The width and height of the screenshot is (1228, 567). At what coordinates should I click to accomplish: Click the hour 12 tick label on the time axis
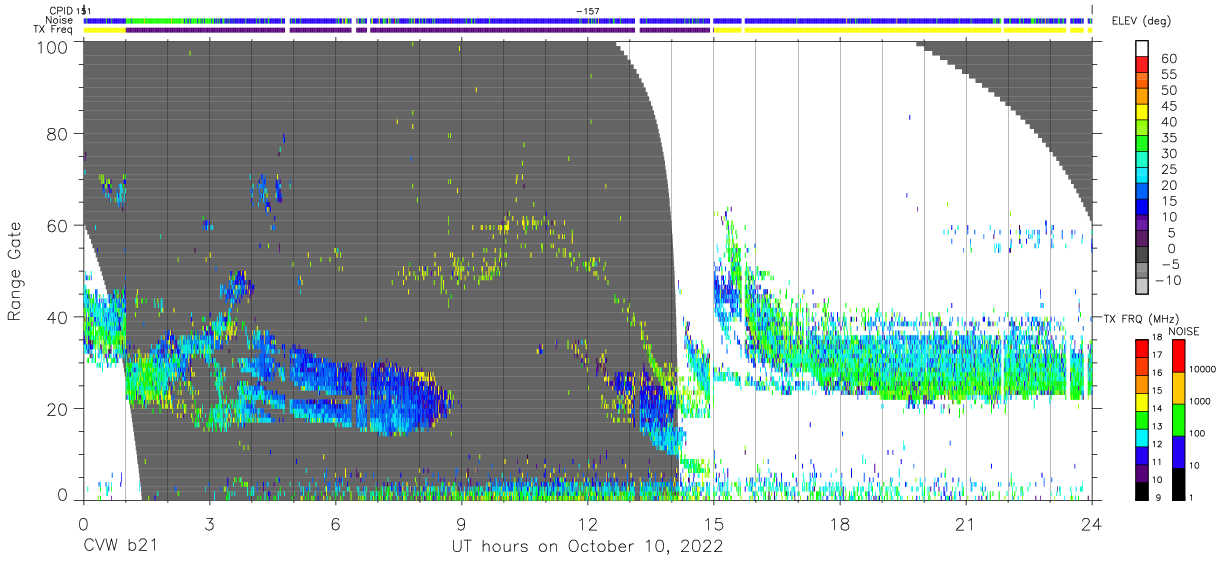(x=587, y=523)
